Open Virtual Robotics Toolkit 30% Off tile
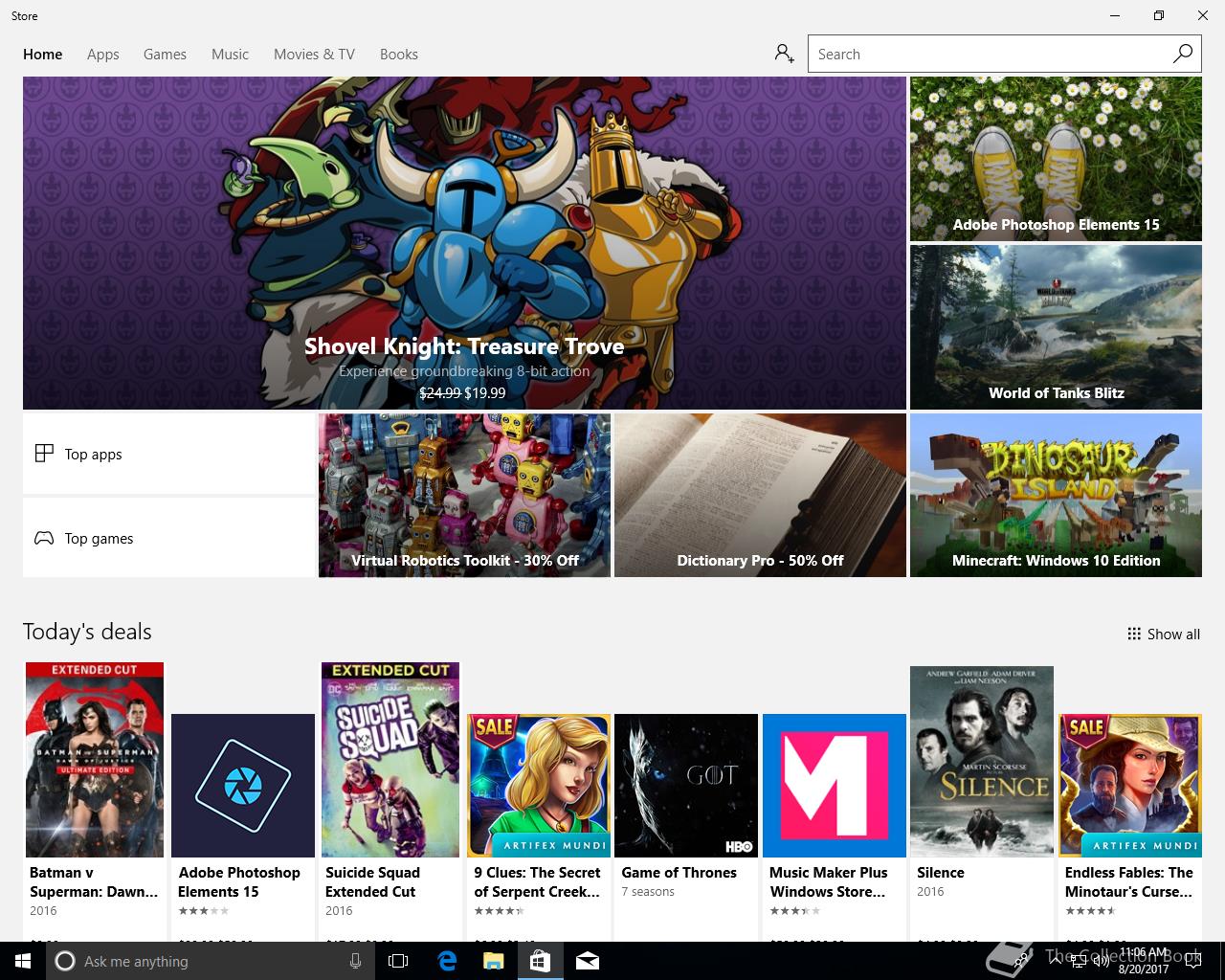1225x980 pixels. pos(464,495)
